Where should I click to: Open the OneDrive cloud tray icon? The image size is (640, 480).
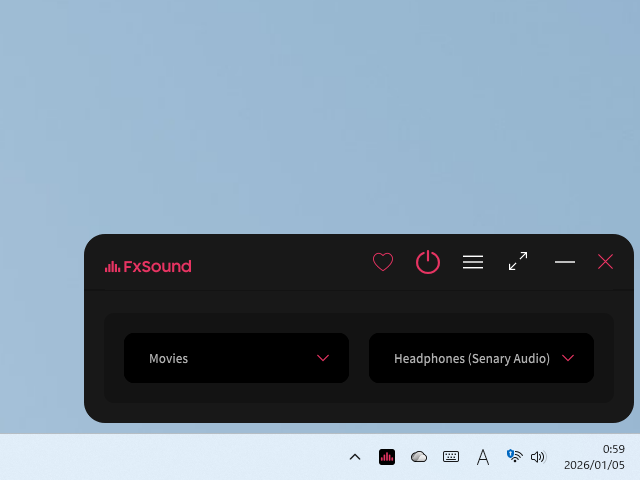click(x=419, y=457)
